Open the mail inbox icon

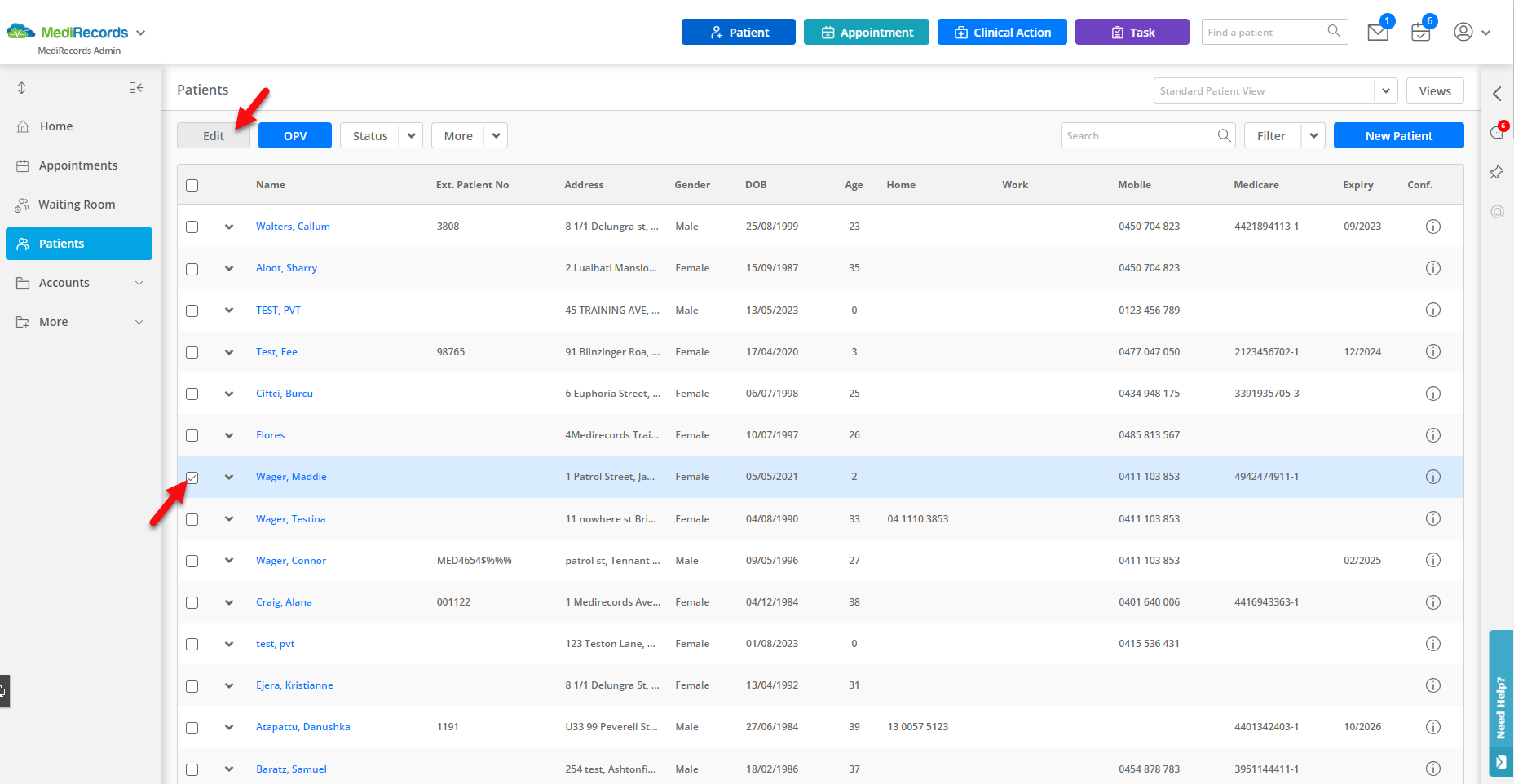click(1378, 33)
